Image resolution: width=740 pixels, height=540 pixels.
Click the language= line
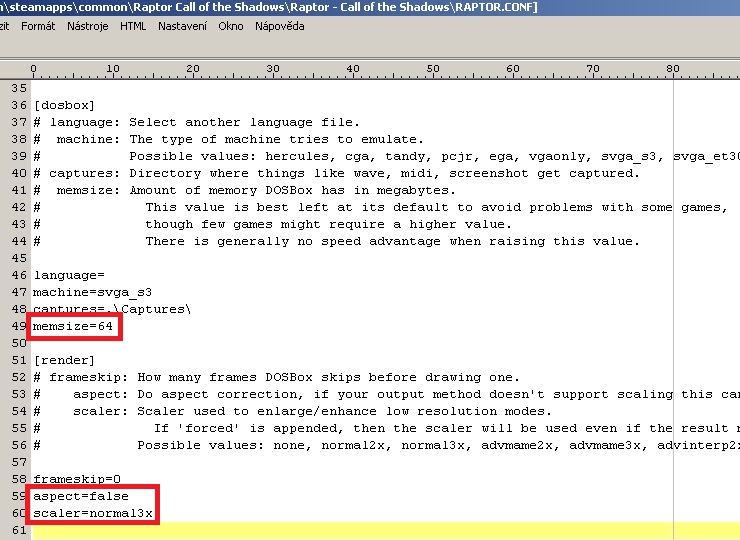69,275
